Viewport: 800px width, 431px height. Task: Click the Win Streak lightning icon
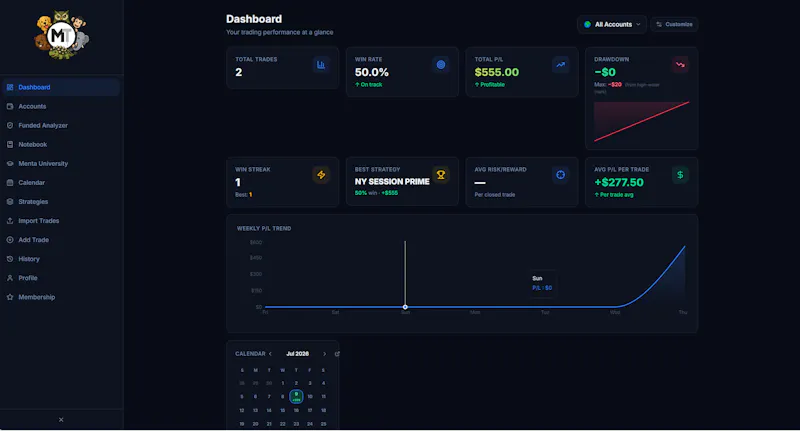[x=321, y=175]
